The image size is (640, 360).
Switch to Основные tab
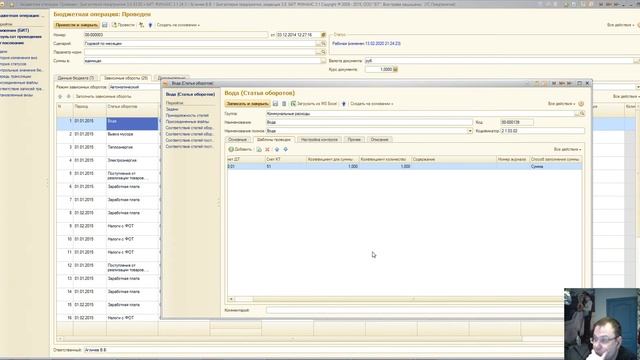point(237,140)
